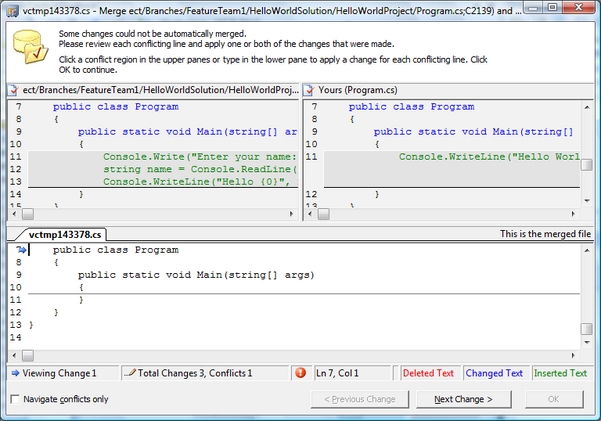Image resolution: width=601 pixels, height=421 pixels.
Task: Click the file icon beside Yours (Program.cs)
Action: click(309, 90)
